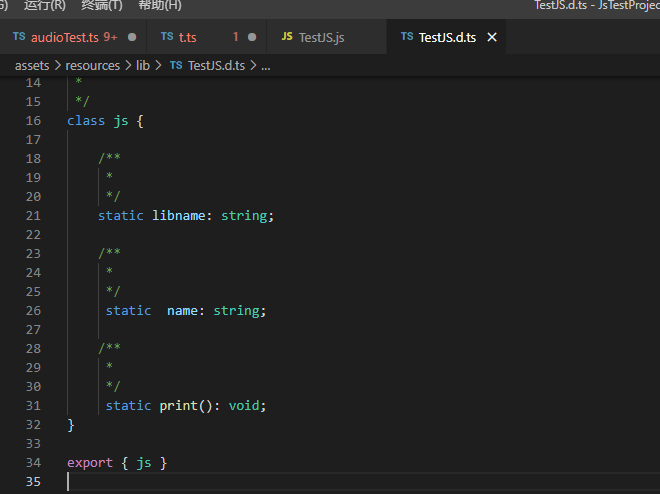
Task: Click the assets breadcrumb
Action: pyautogui.click(x=32, y=66)
